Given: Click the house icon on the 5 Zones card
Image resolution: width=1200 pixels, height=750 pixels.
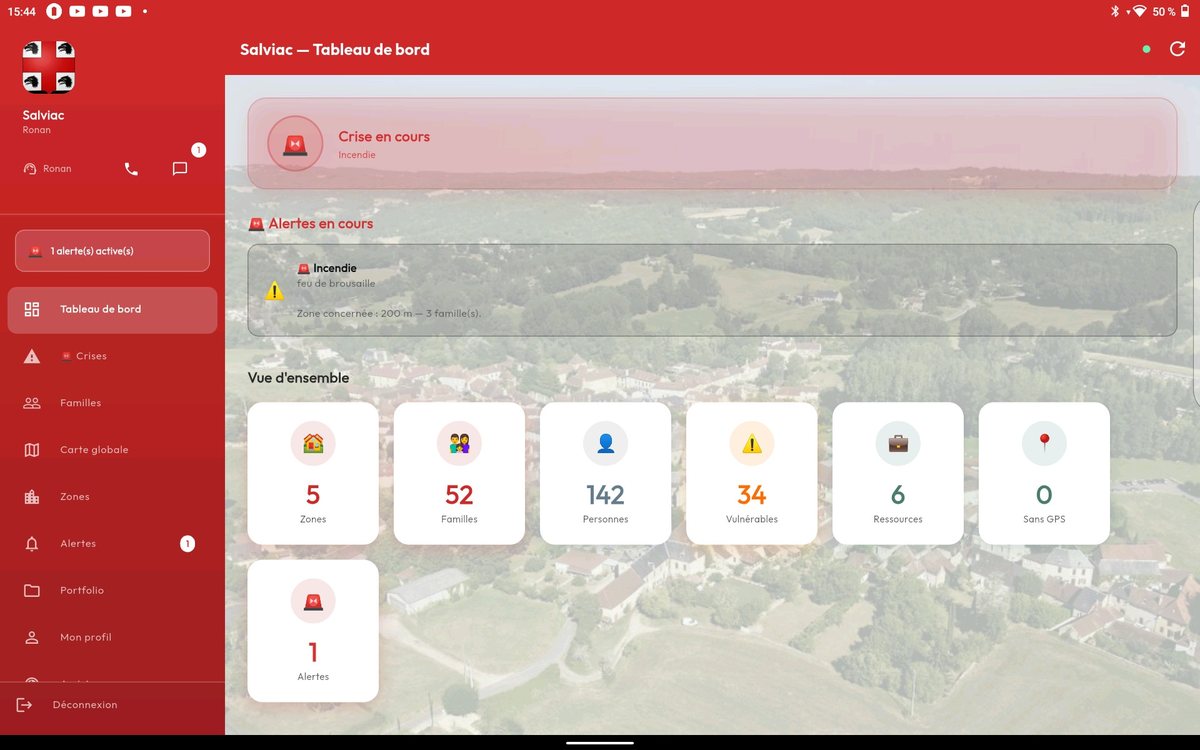Looking at the screenshot, I should [313, 443].
